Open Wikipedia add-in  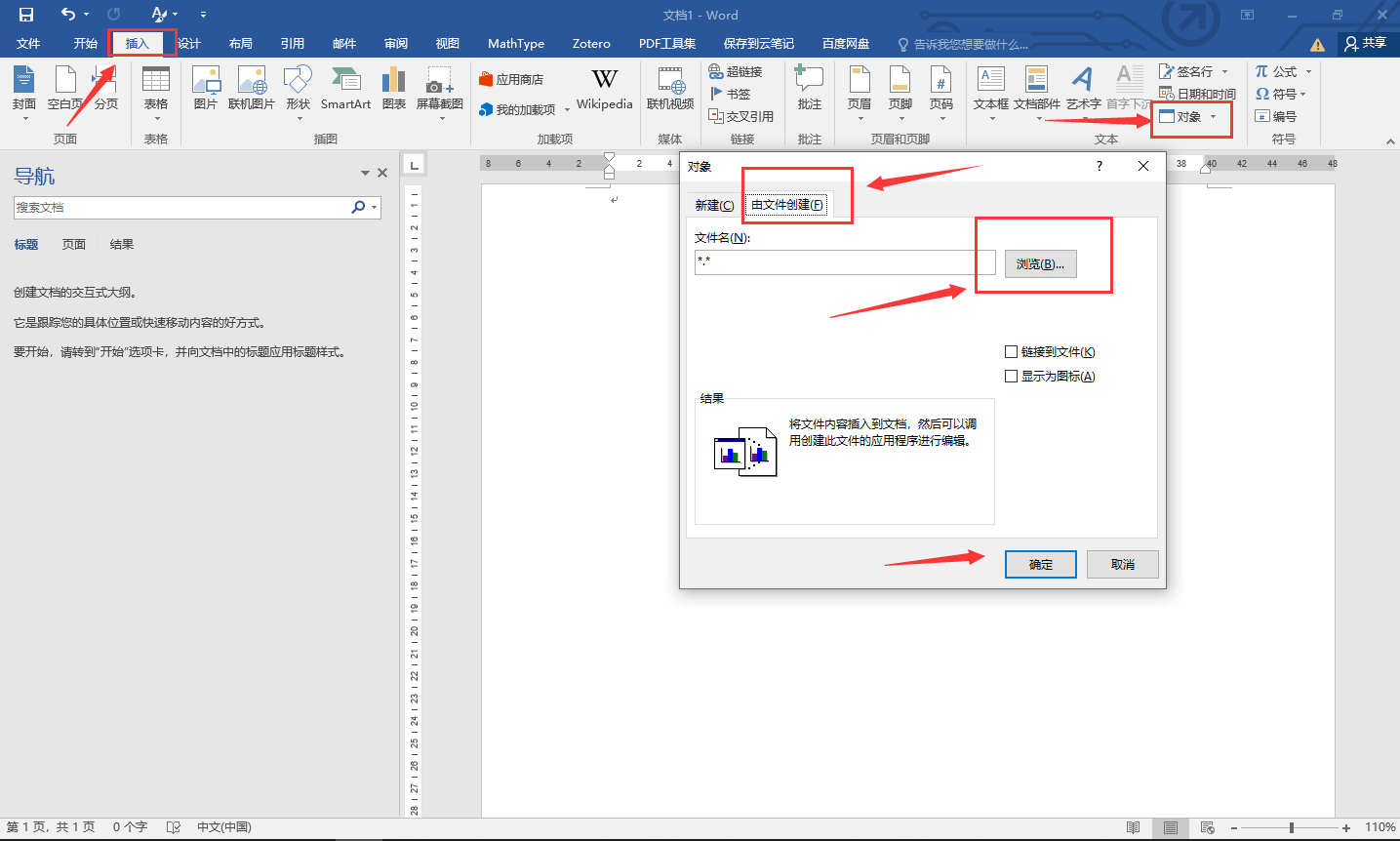[x=605, y=89]
